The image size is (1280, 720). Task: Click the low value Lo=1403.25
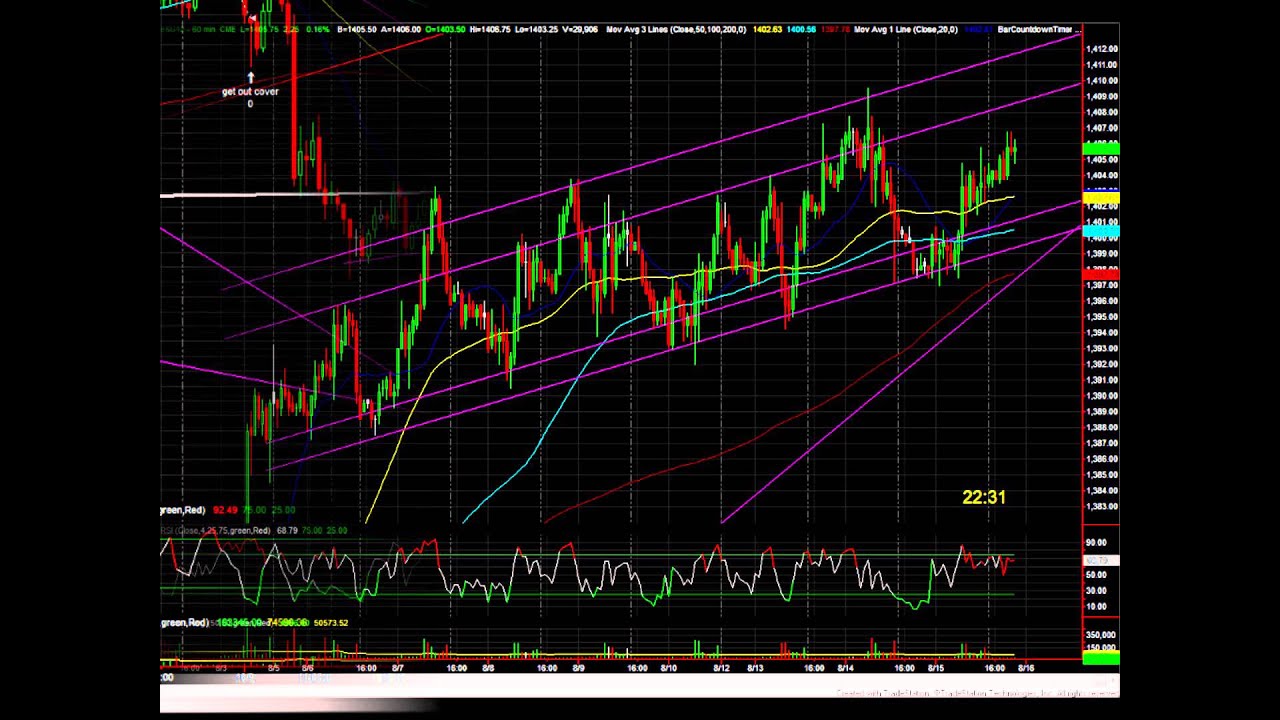tap(537, 30)
